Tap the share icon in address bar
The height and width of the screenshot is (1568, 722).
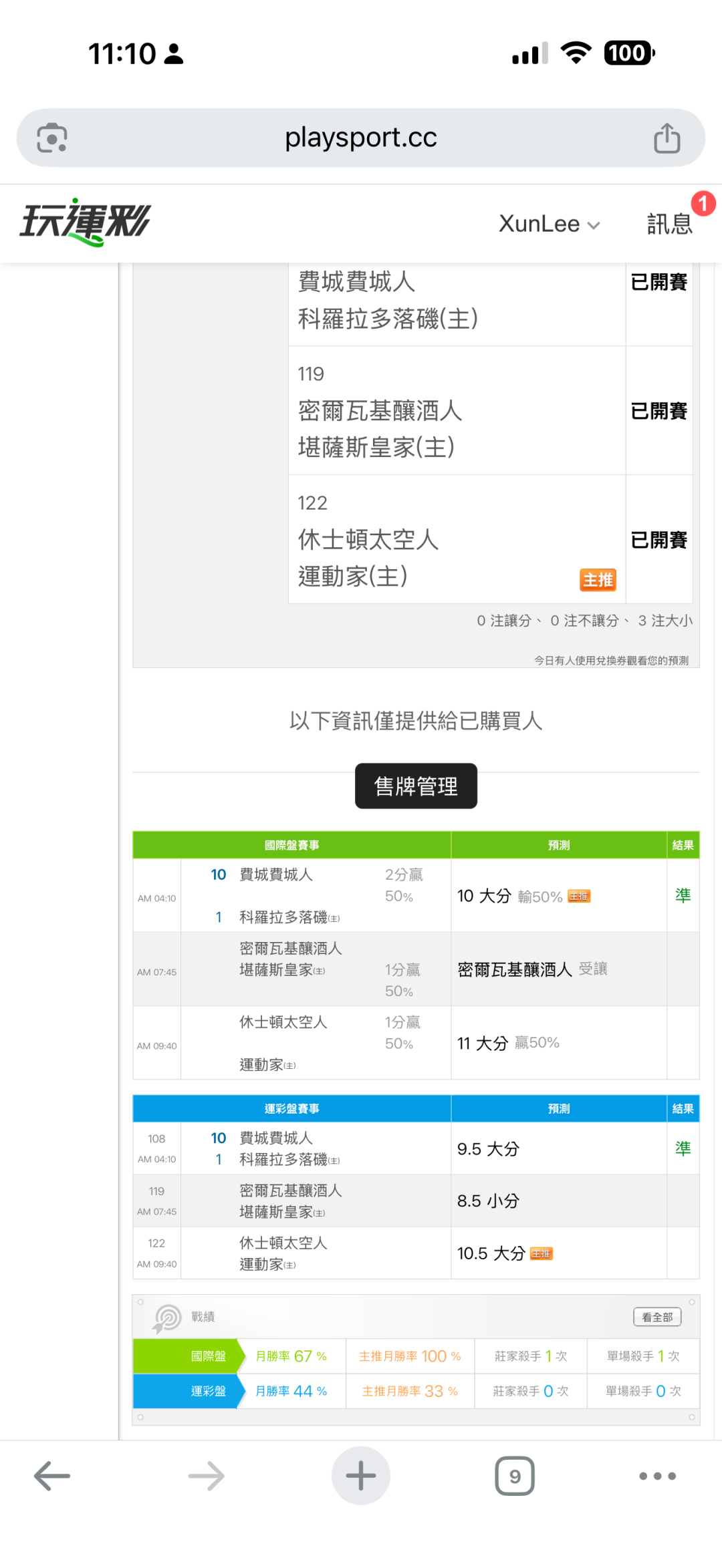click(666, 138)
